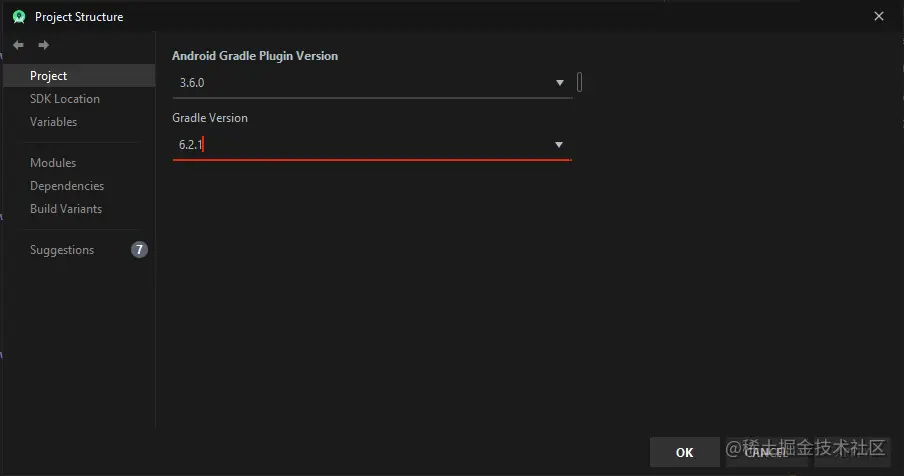This screenshot has height=476, width=904.
Task: Expand the Android Gradle Plugin Version dropdown arrow
Action: coord(559,83)
